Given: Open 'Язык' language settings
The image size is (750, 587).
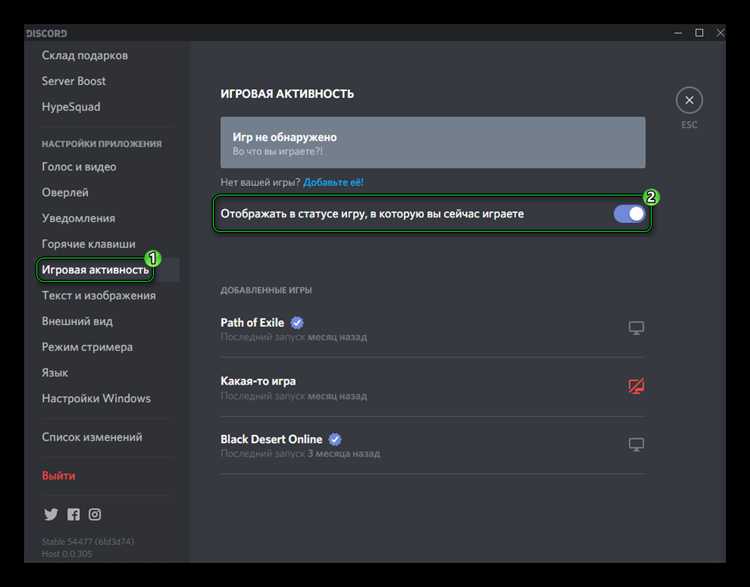Looking at the screenshot, I should click(55, 373).
